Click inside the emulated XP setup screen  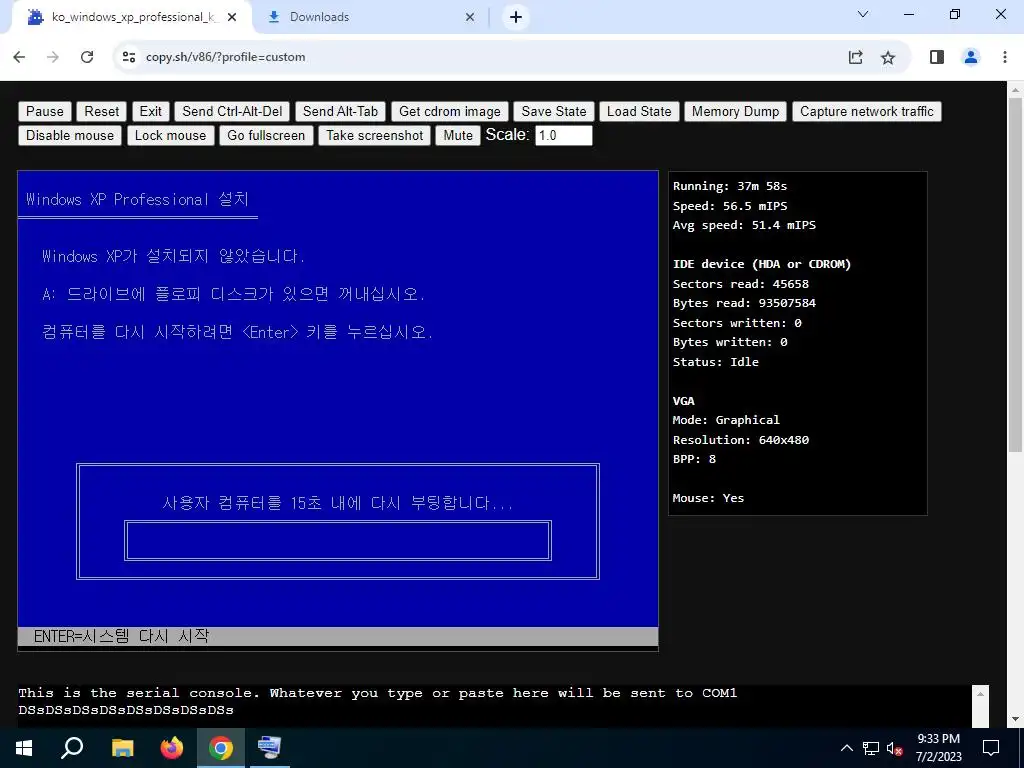coord(338,411)
